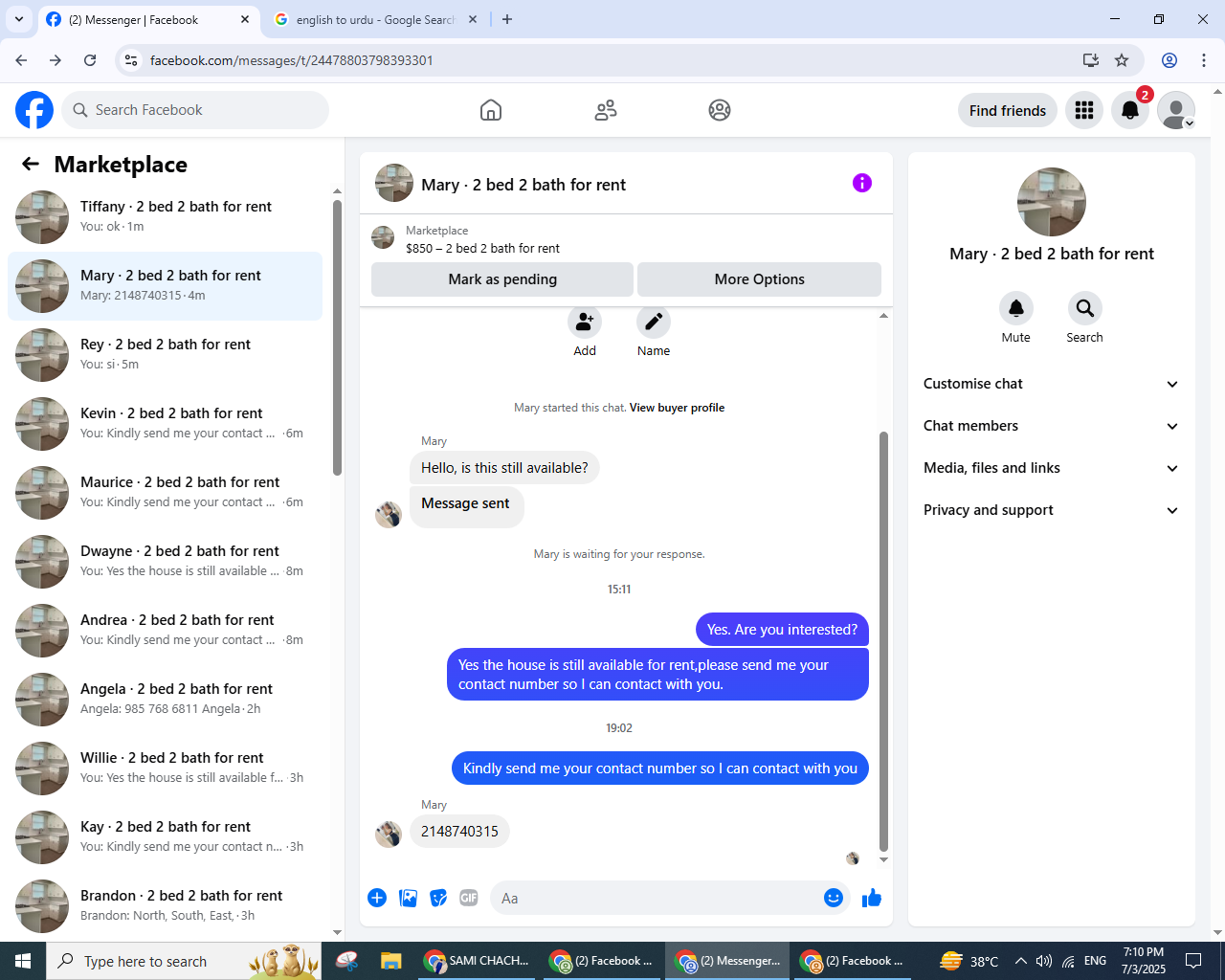Attach a photo using image icon
Image resolution: width=1225 pixels, height=980 pixels.
(x=408, y=898)
